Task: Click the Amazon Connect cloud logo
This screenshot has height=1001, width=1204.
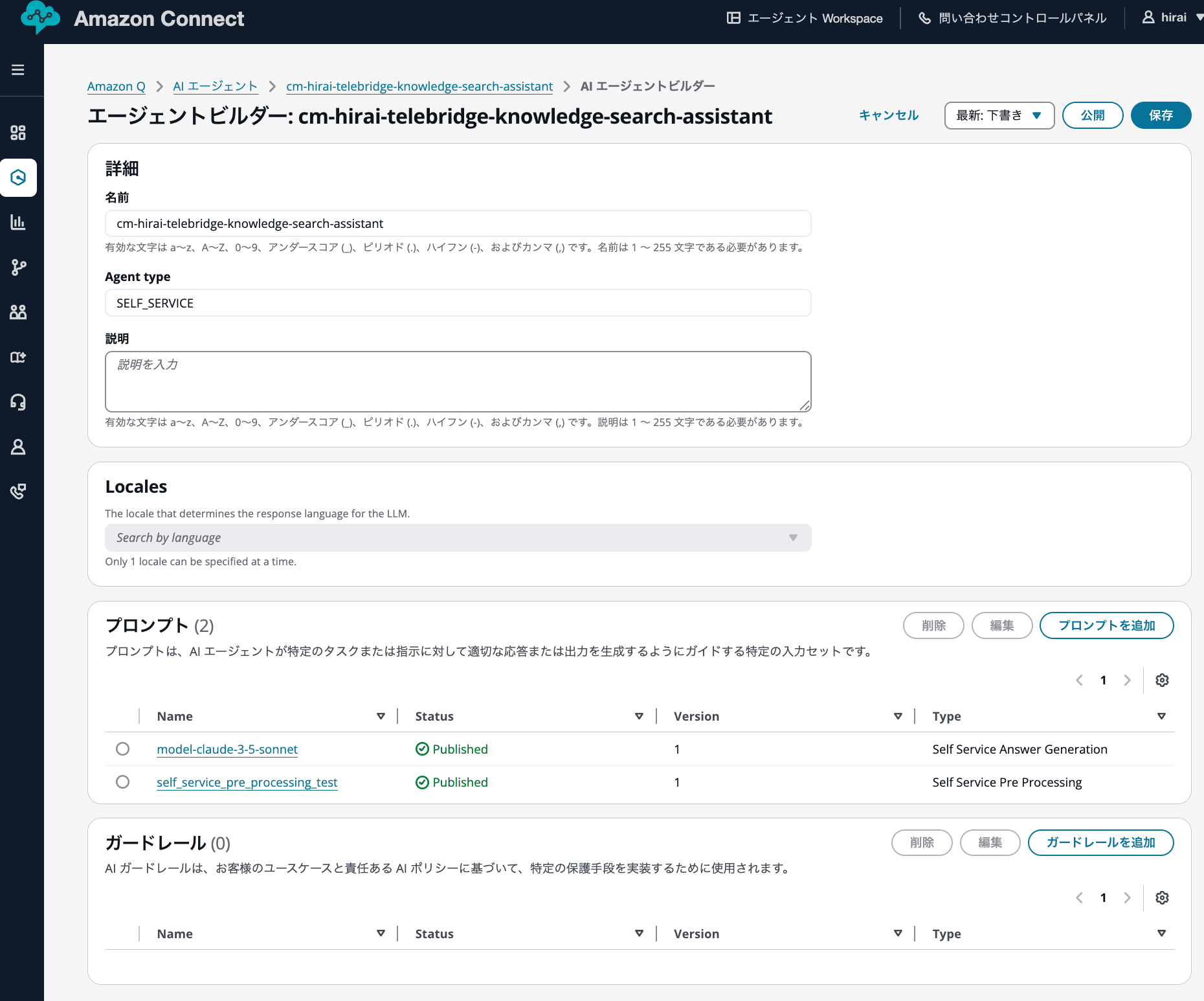Action: coord(40,18)
